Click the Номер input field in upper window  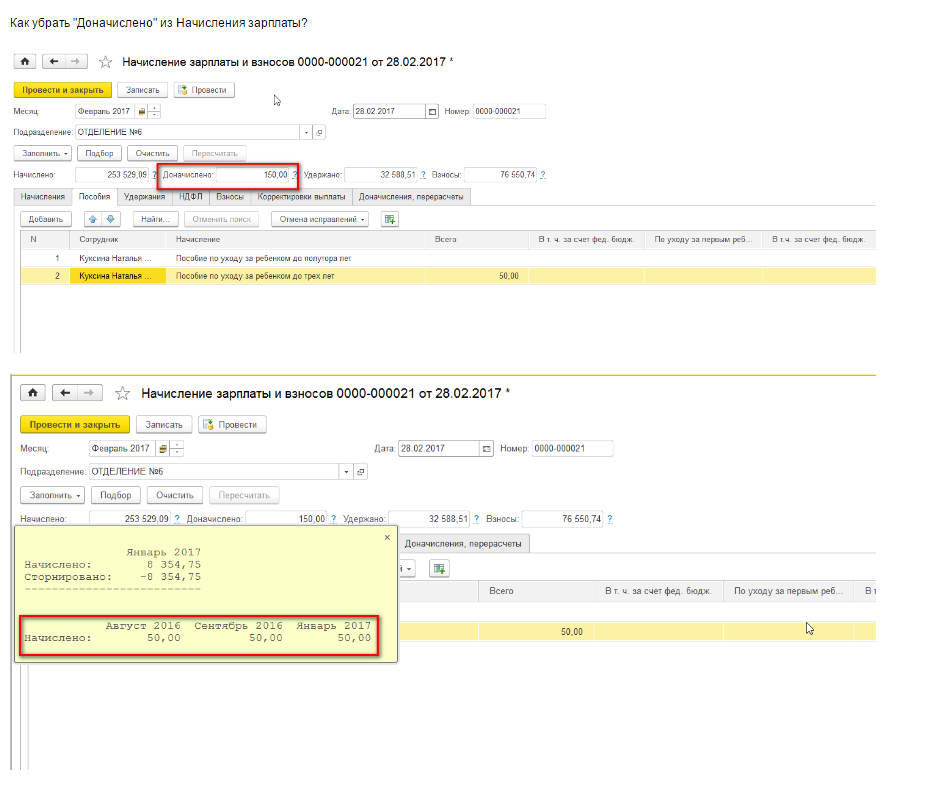tap(509, 111)
